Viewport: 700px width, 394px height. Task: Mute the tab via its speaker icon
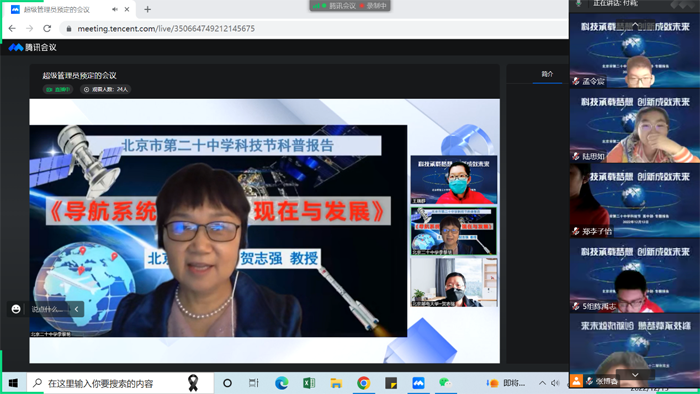click(x=115, y=9)
